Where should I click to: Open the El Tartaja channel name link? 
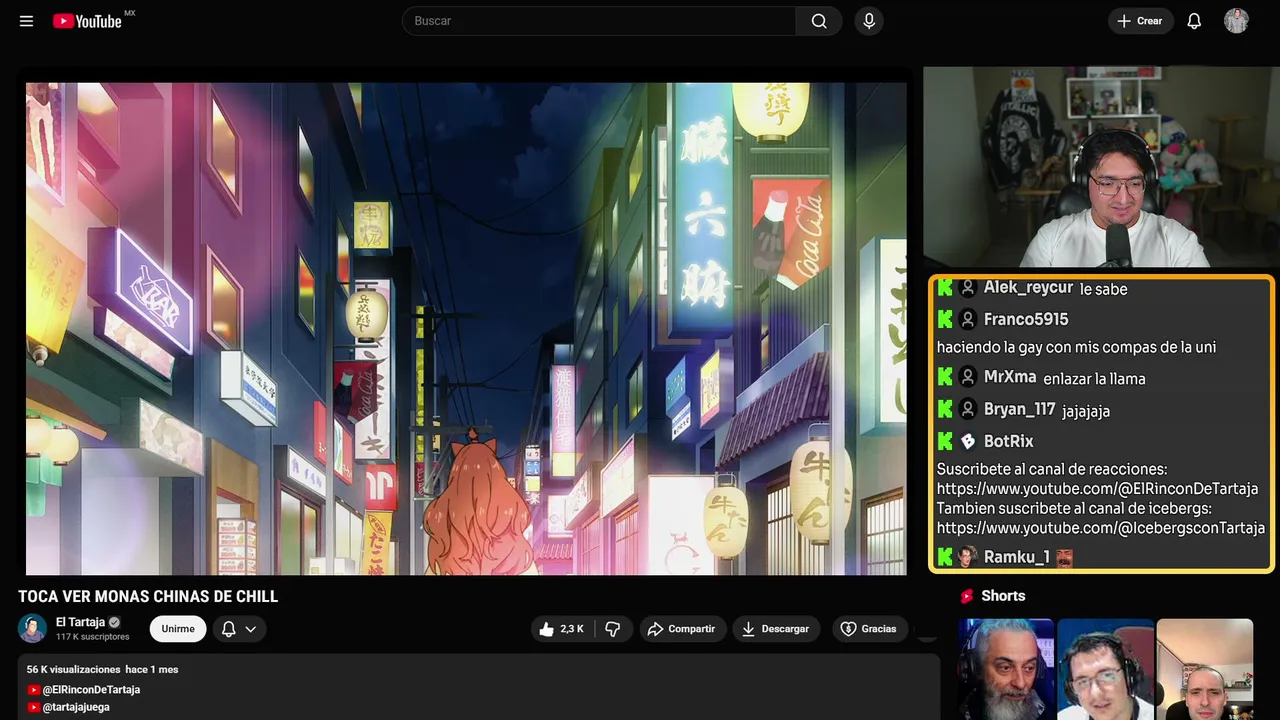pos(80,622)
